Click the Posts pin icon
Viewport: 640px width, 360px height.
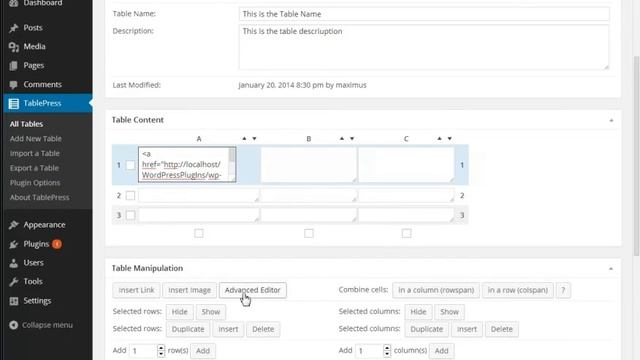[13, 28]
